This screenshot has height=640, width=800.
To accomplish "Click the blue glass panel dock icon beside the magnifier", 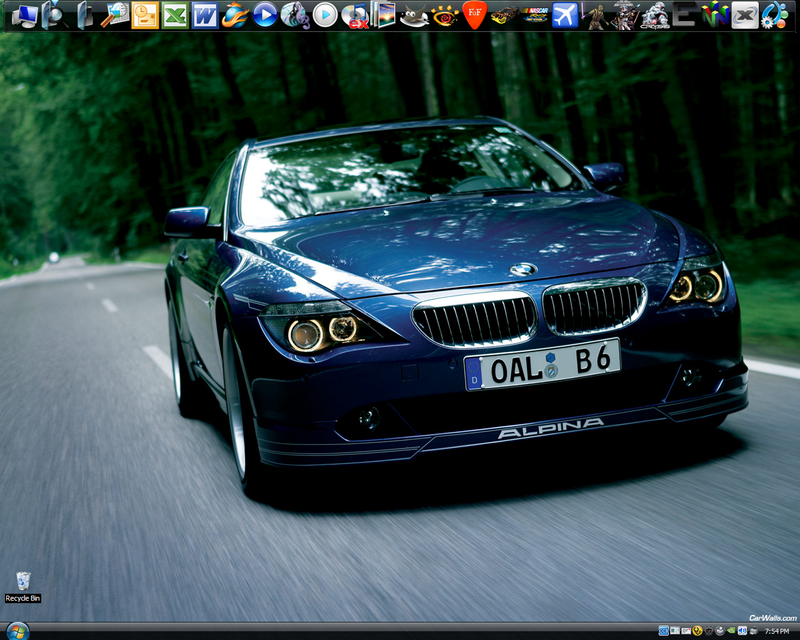I will 84,15.
